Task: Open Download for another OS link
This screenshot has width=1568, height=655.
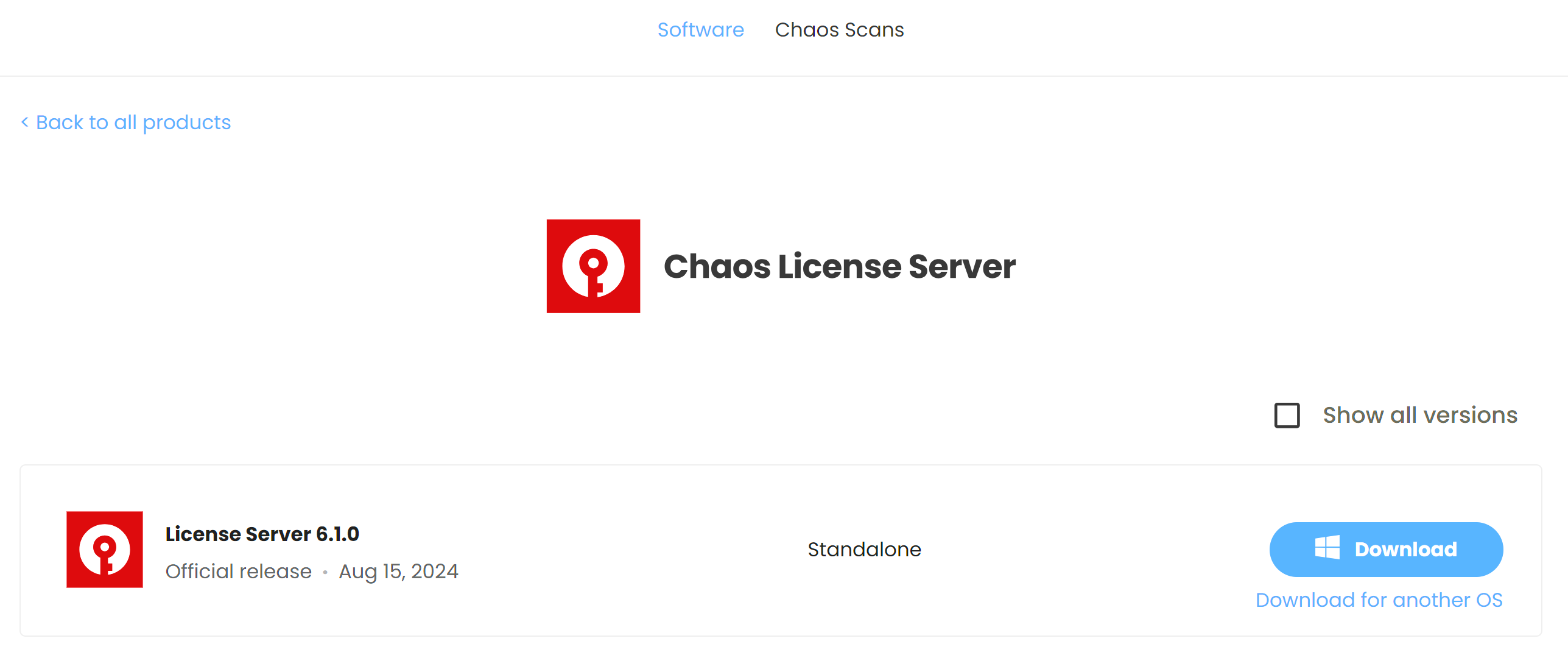Action: pyautogui.click(x=1379, y=600)
